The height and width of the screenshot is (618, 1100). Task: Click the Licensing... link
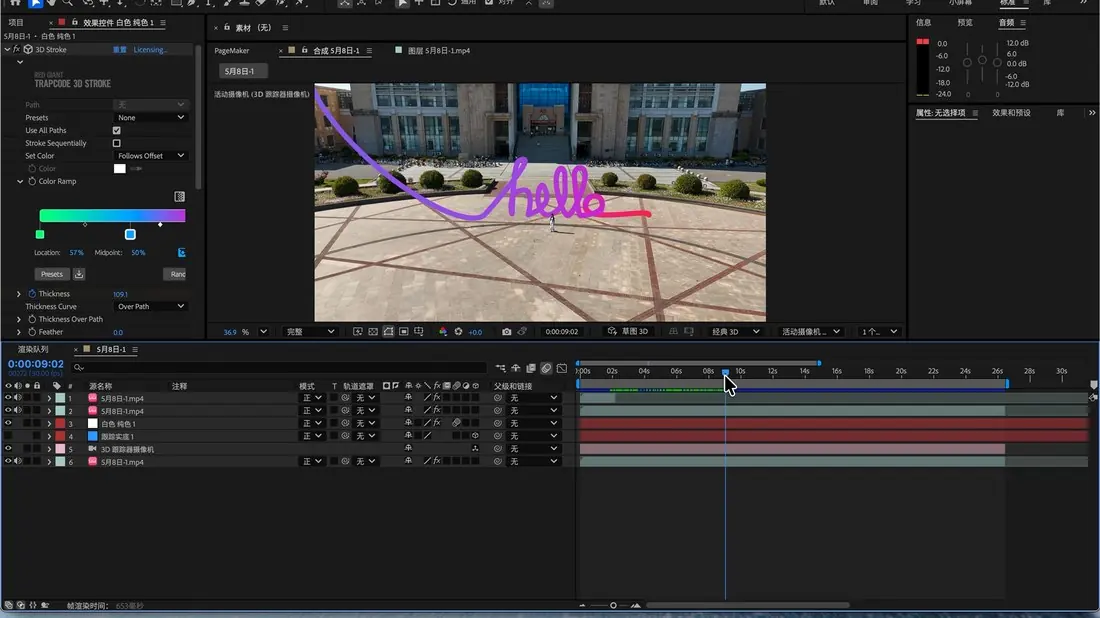click(150, 50)
